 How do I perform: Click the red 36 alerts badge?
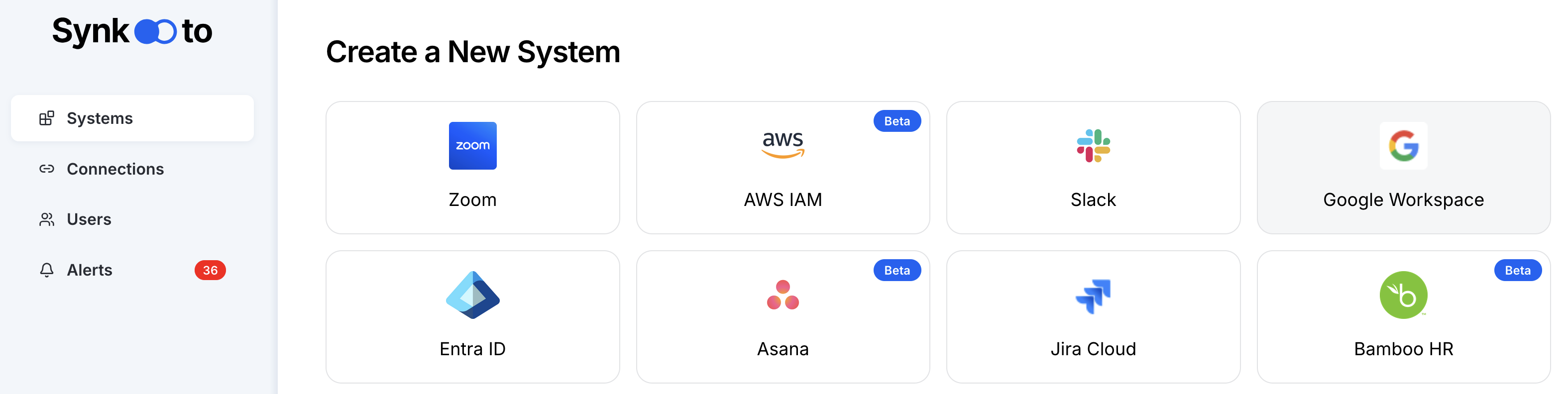(210, 270)
